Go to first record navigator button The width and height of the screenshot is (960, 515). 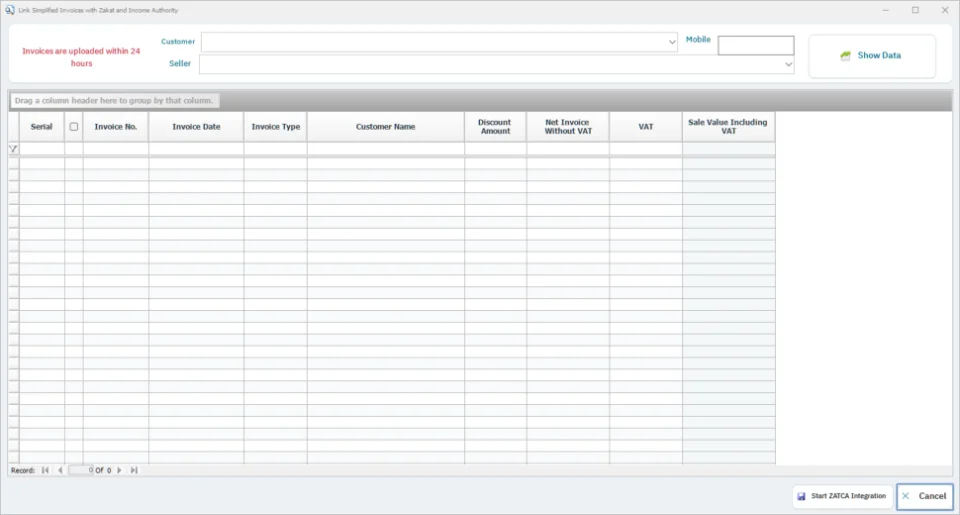click(x=45, y=470)
